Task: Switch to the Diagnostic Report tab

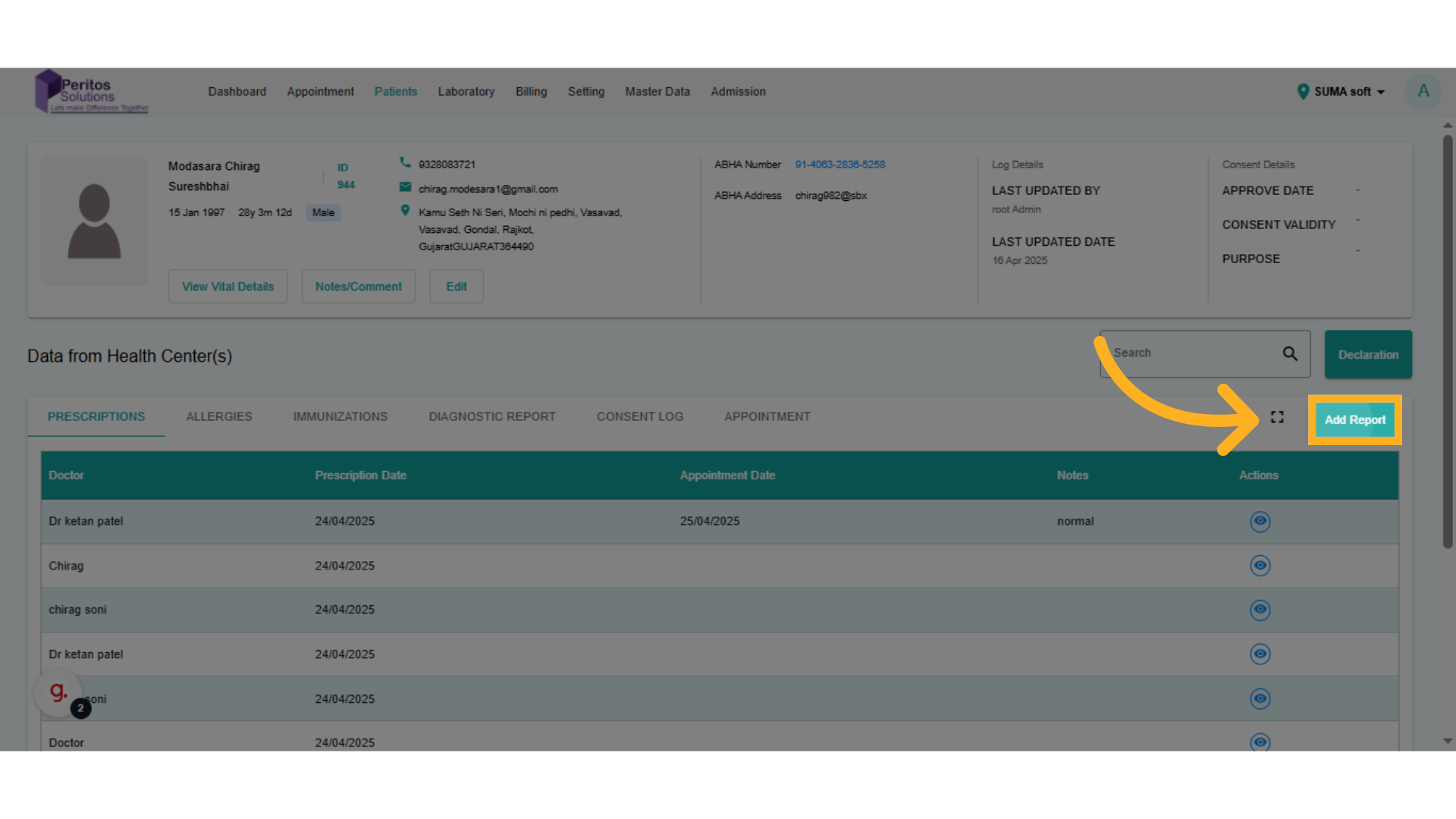Action: click(x=492, y=416)
